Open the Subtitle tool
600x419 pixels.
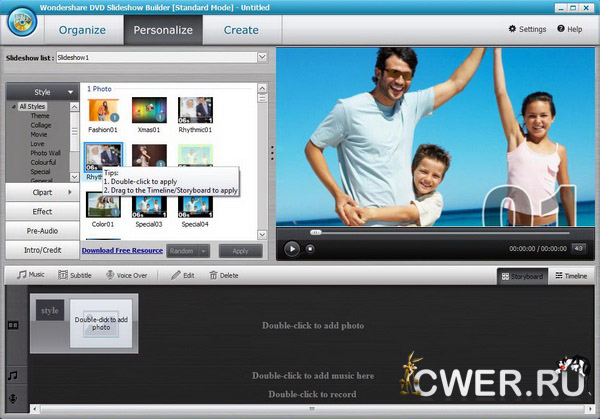pyautogui.click(x=75, y=274)
